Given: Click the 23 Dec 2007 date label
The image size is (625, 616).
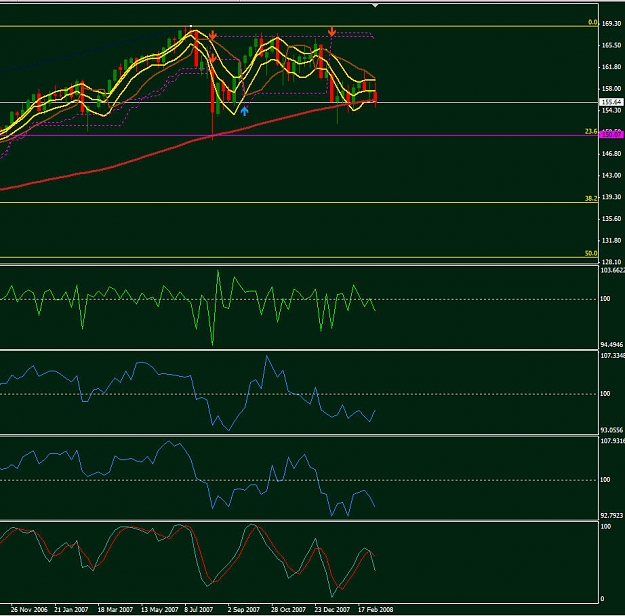Looking at the screenshot, I should tap(332, 610).
